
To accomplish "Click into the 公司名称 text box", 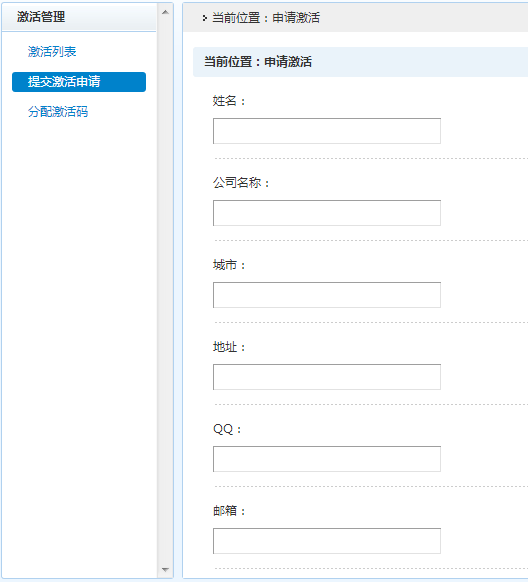I will [x=327, y=213].
